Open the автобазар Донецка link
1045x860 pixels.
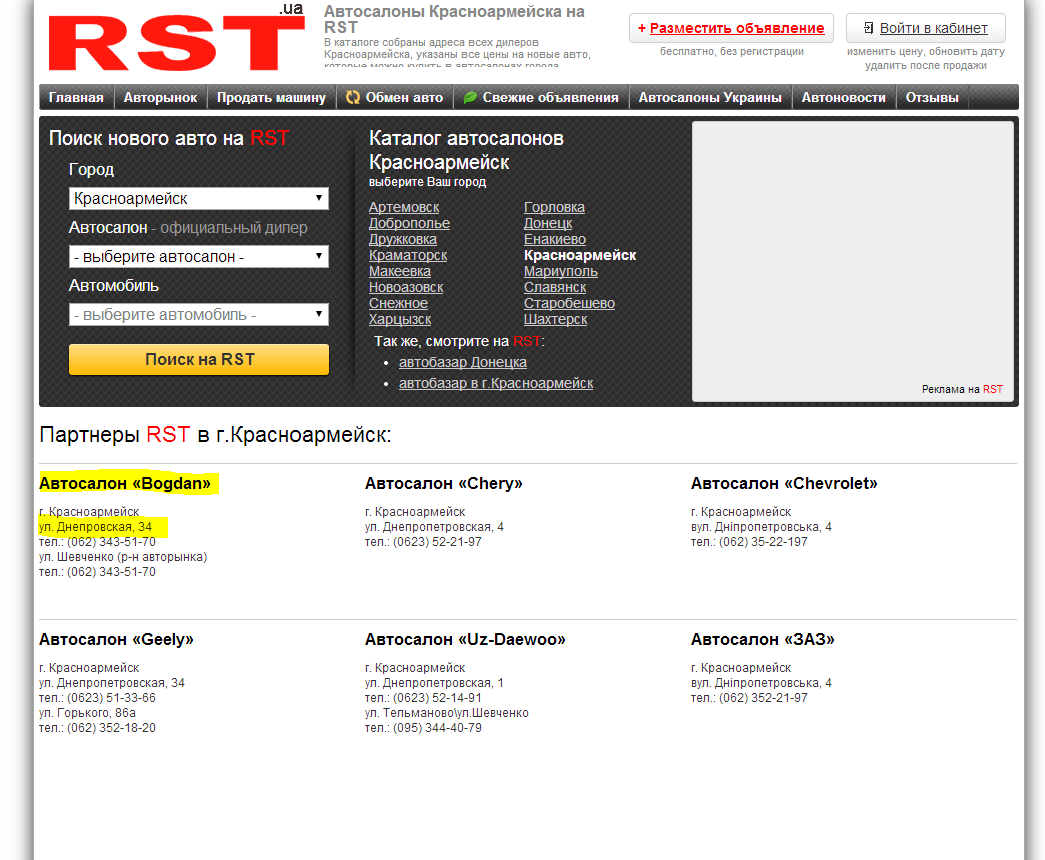tap(463, 362)
